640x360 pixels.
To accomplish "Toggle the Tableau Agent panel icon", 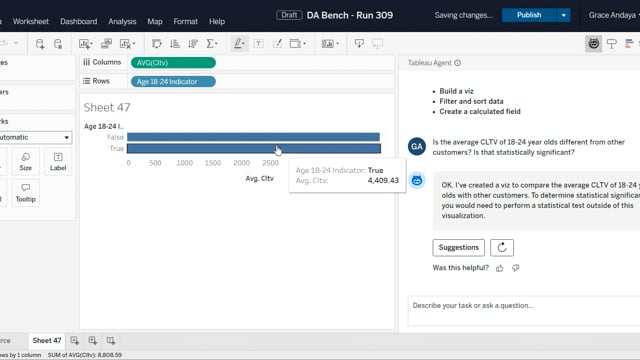I will 593,44.
